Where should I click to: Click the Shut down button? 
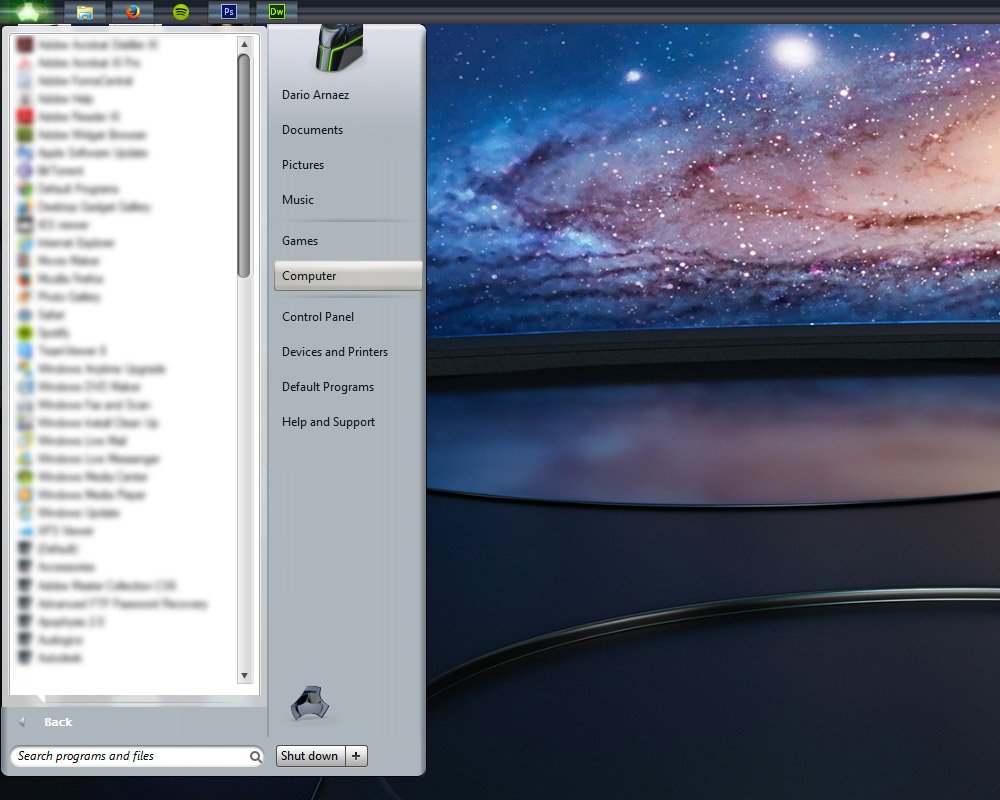click(x=310, y=756)
